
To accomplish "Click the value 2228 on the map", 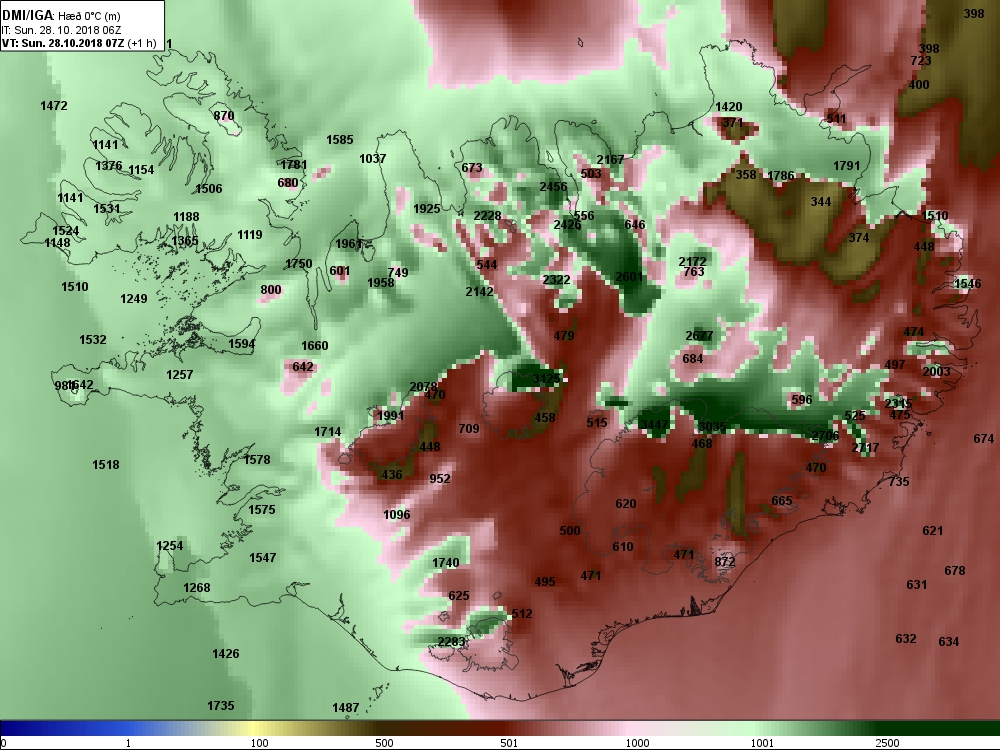I will [x=487, y=216].
